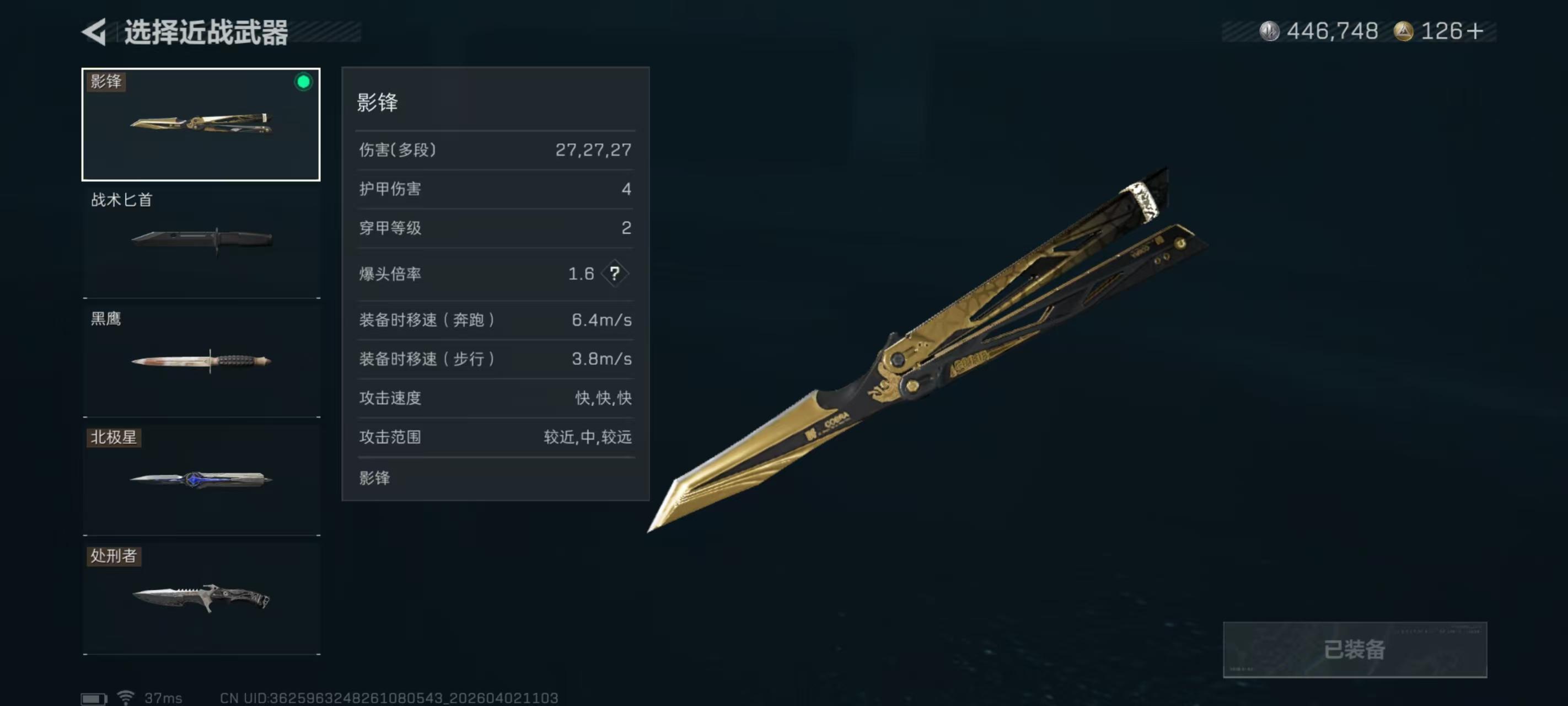
Task: Tap the gold triangle currency icon
Action: click(x=1403, y=31)
